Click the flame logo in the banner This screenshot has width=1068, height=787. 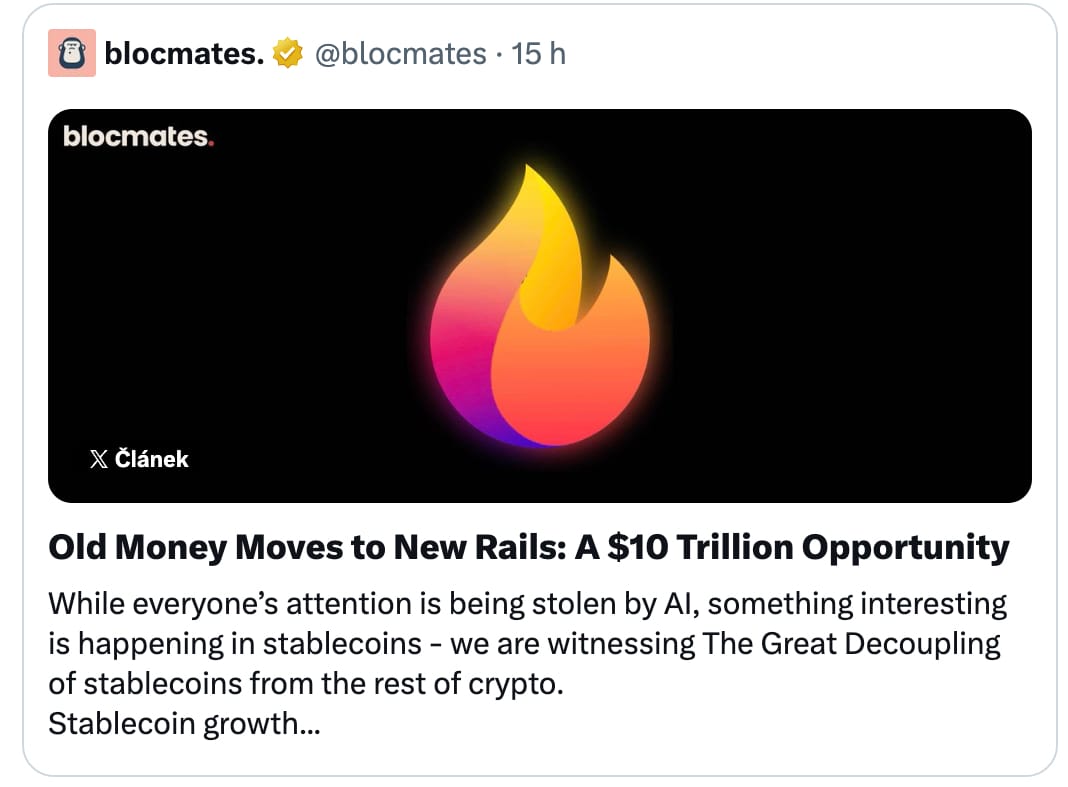pyautogui.click(x=540, y=310)
